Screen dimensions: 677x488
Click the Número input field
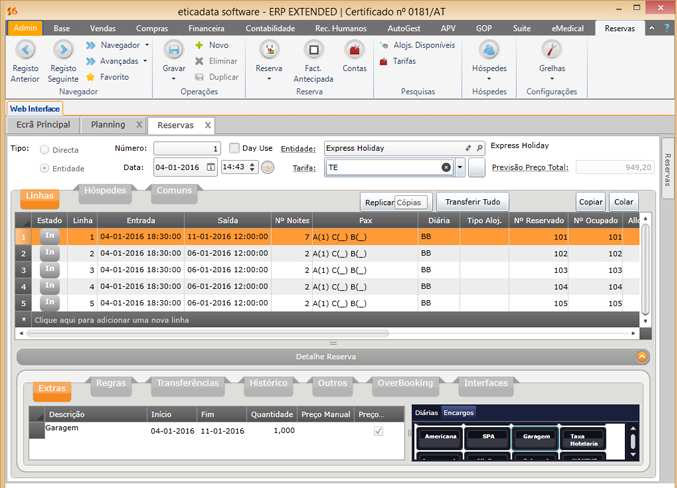click(x=186, y=148)
